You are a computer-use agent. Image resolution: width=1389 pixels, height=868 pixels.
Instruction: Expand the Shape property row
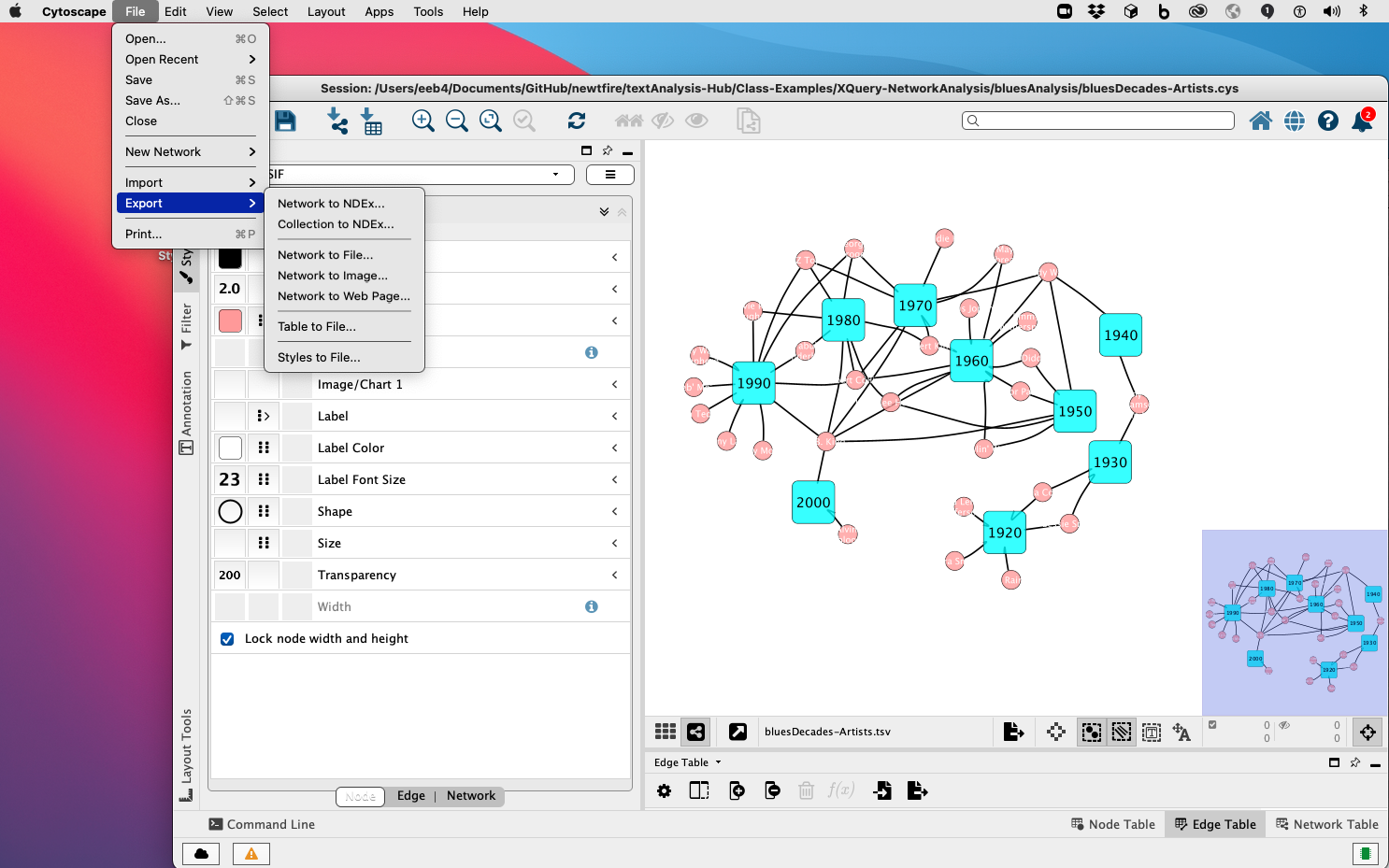pos(615,511)
